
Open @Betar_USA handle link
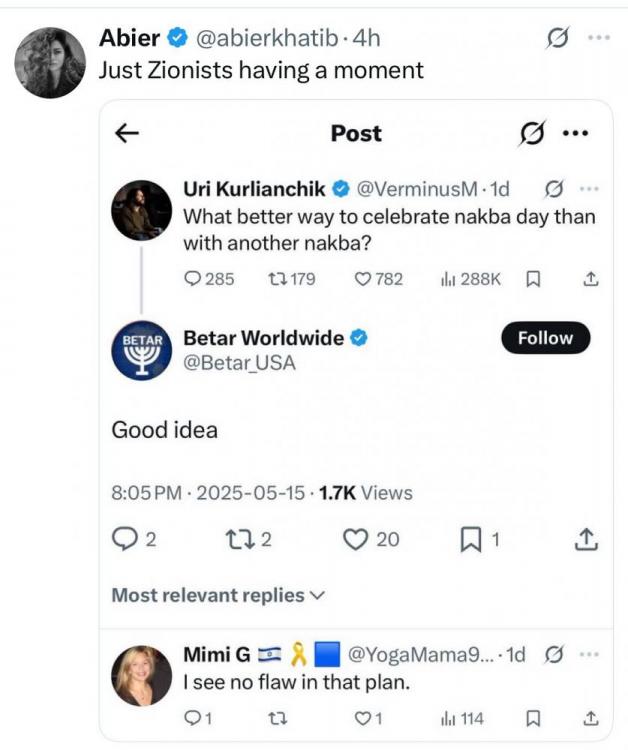[240, 363]
